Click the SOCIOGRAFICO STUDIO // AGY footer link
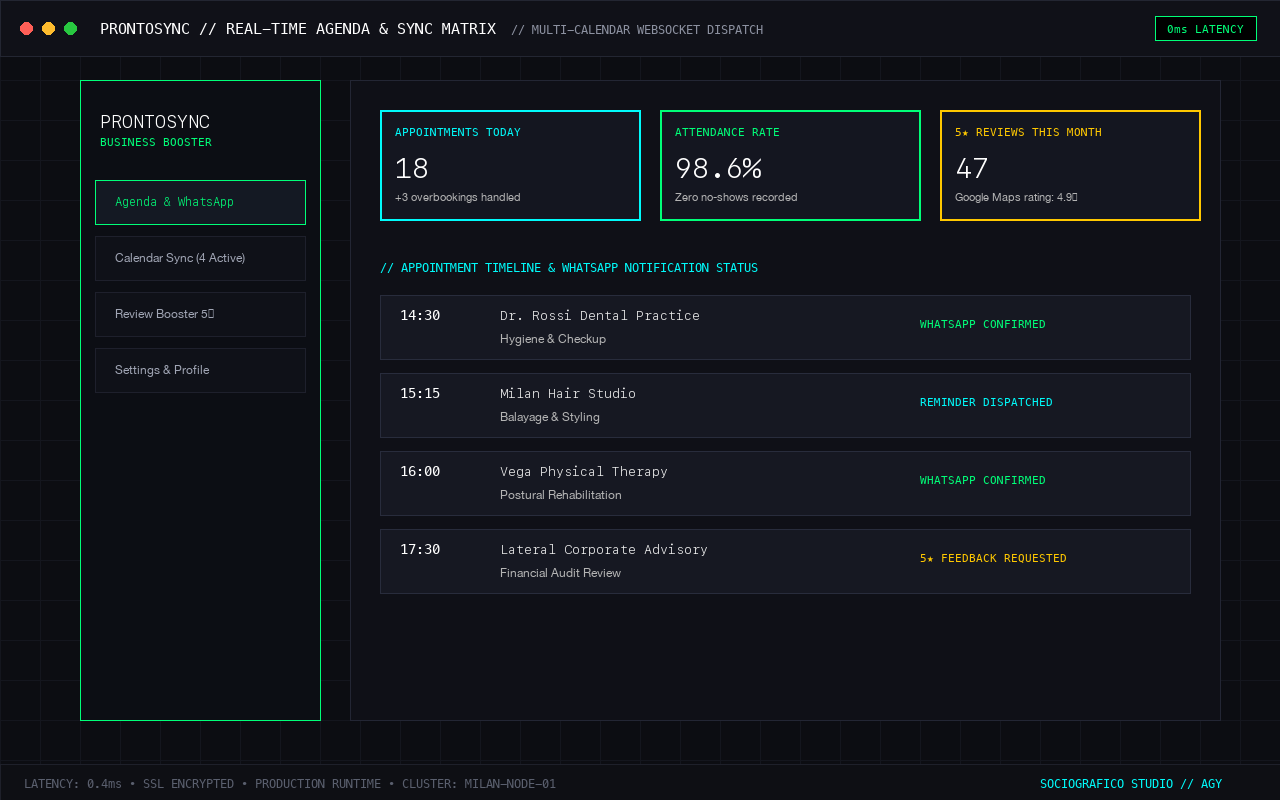 [x=1131, y=784]
